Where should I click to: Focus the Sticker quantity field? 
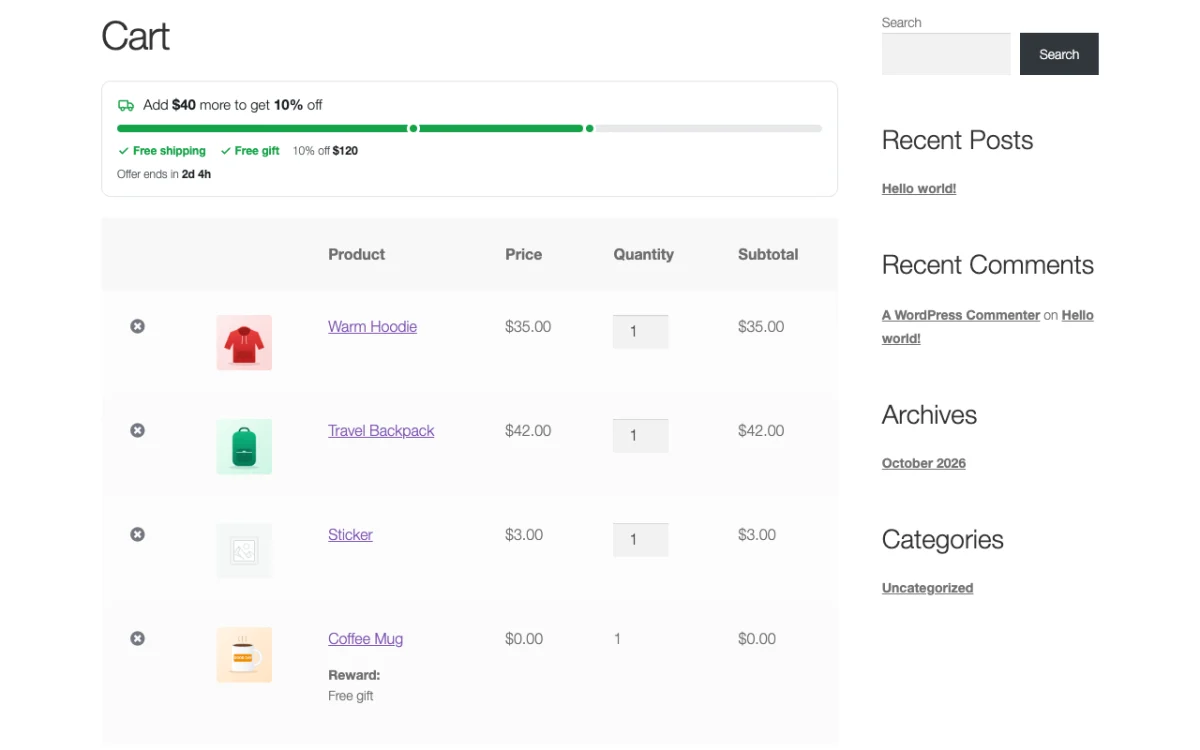[641, 540]
